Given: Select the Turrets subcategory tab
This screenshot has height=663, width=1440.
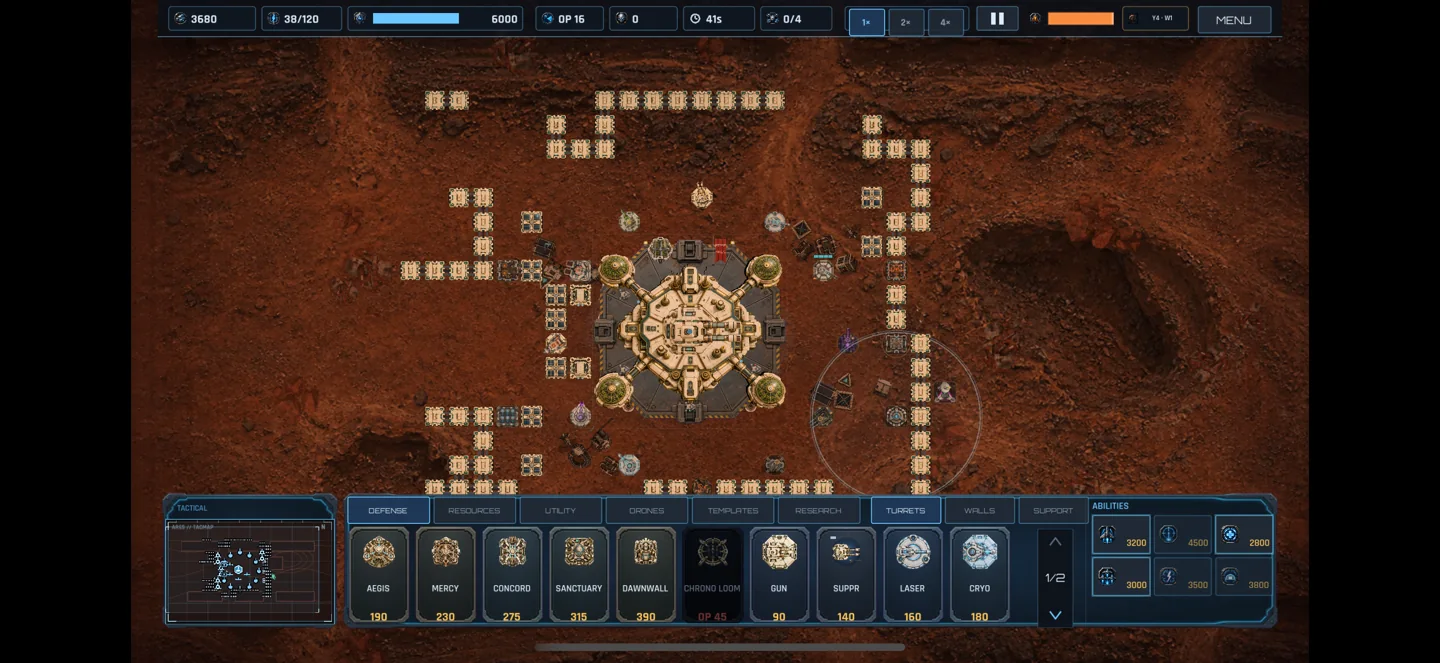Looking at the screenshot, I should (x=906, y=510).
